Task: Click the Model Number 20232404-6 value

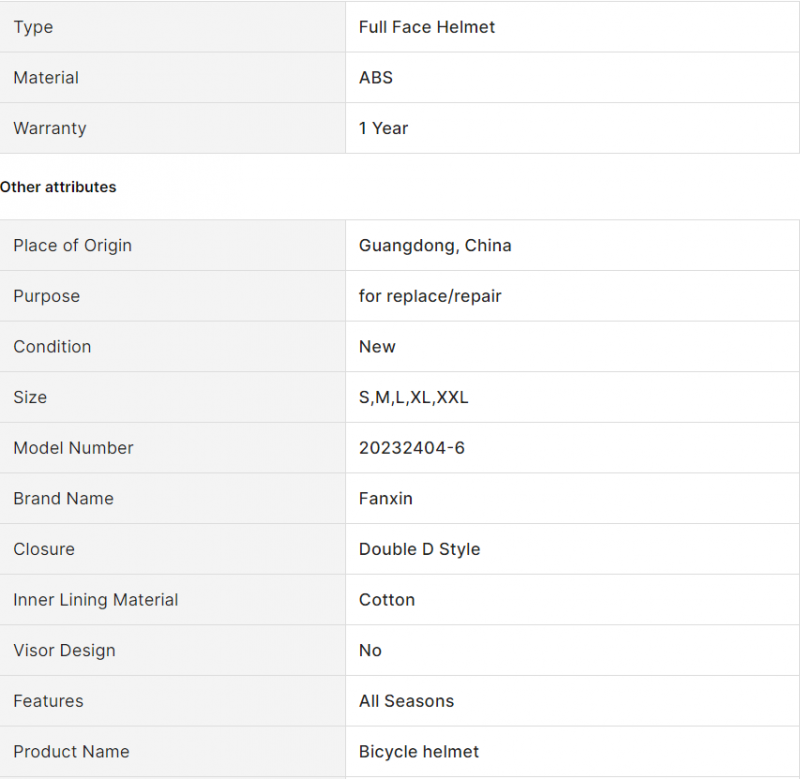Action: 412,447
